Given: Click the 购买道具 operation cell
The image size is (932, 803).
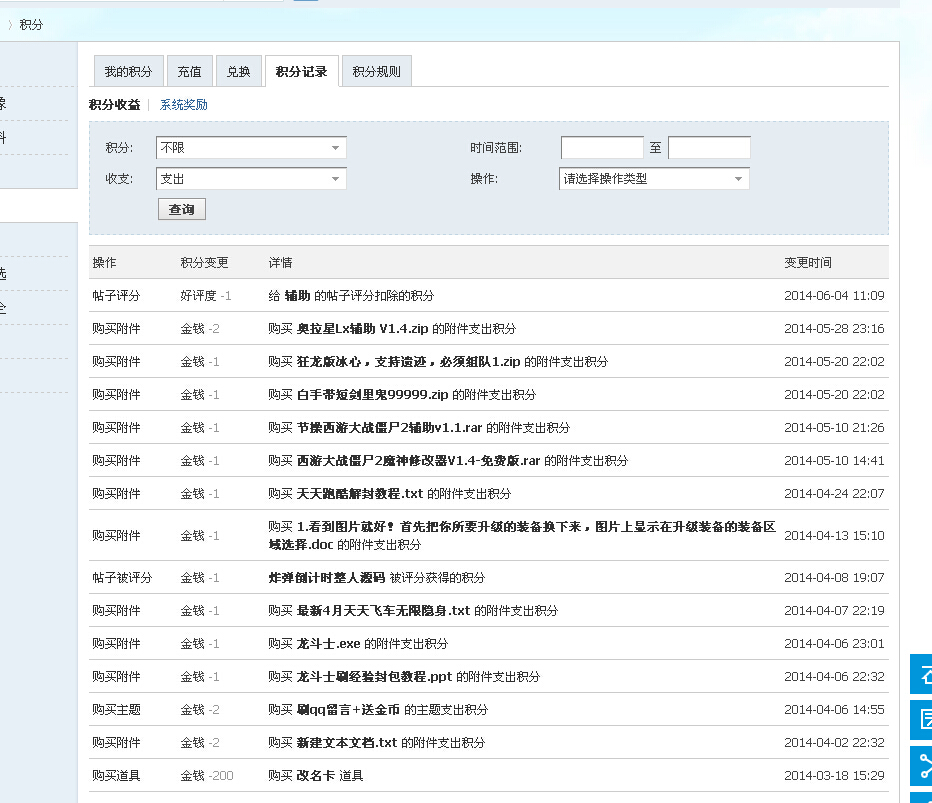Looking at the screenshot, I should 116,776.
